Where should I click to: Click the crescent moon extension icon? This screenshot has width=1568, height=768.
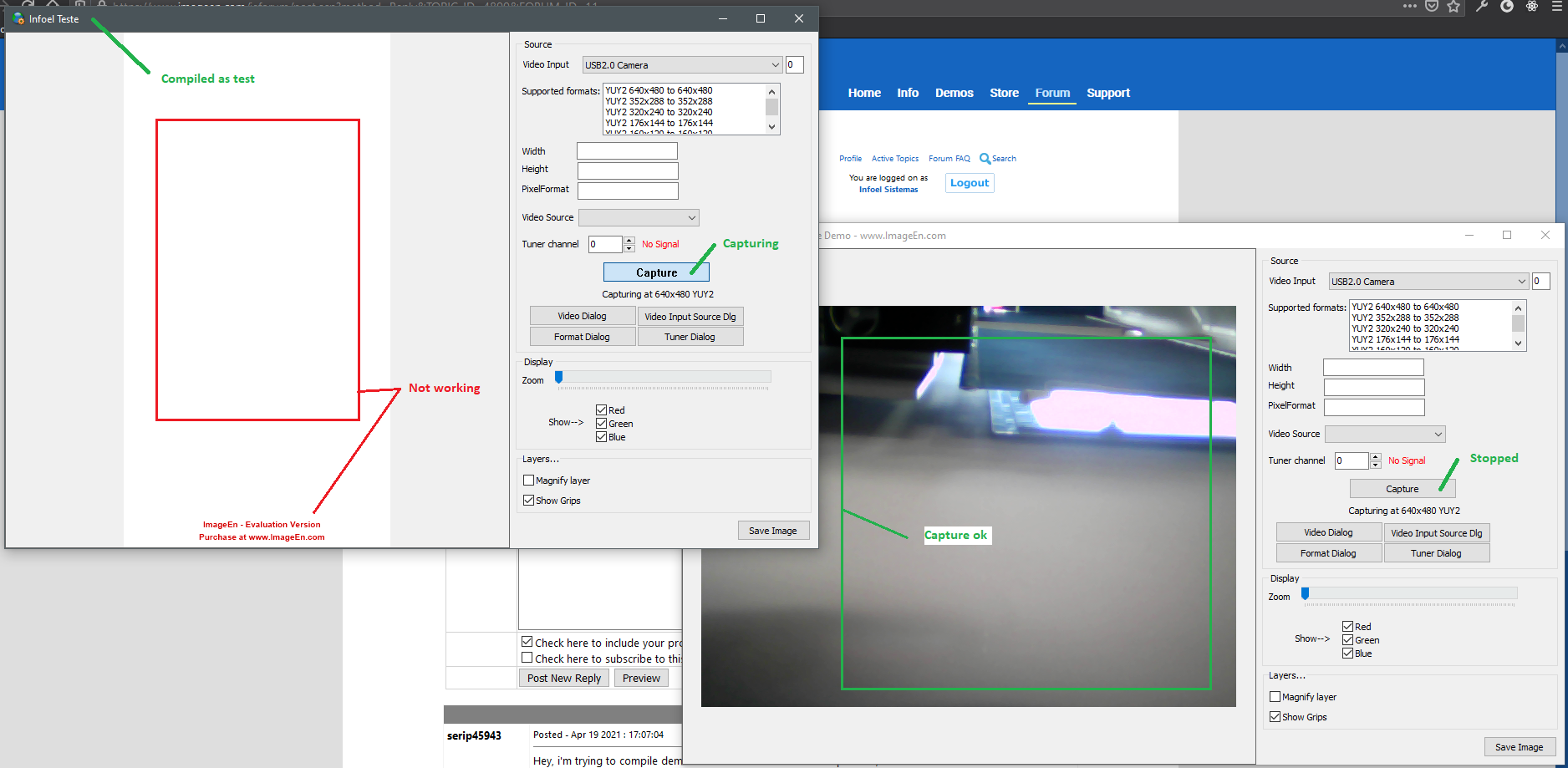1507,6
